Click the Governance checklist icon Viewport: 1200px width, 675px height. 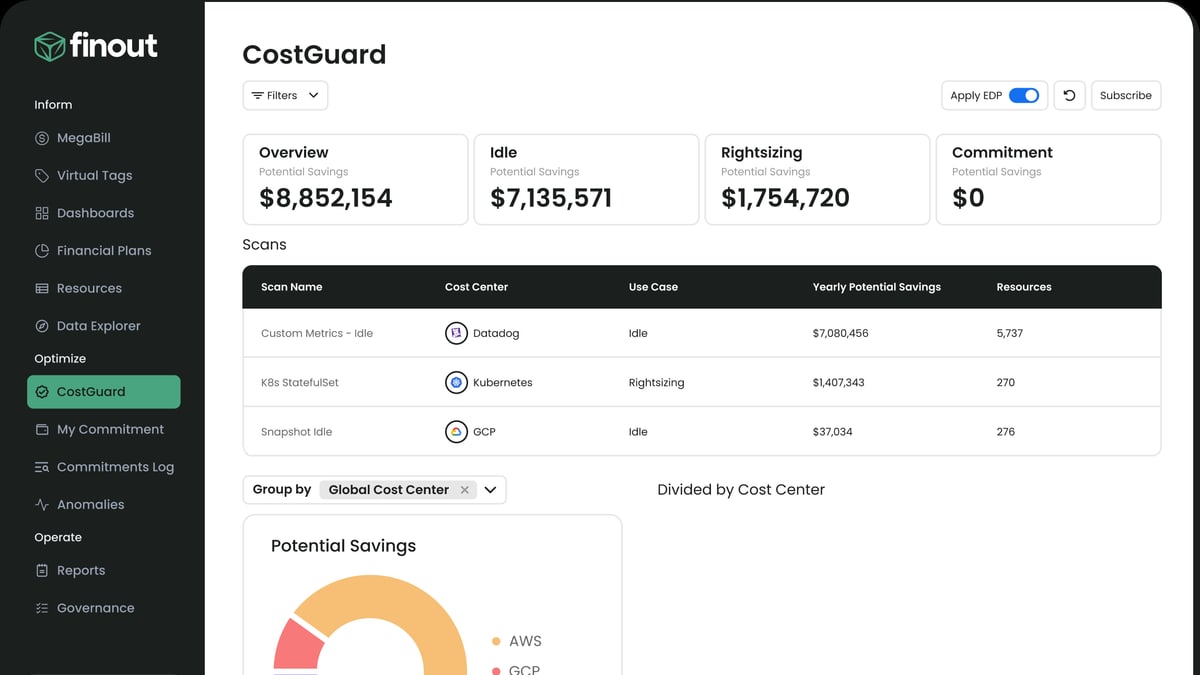pyautogui.click(x=42, y=608)
